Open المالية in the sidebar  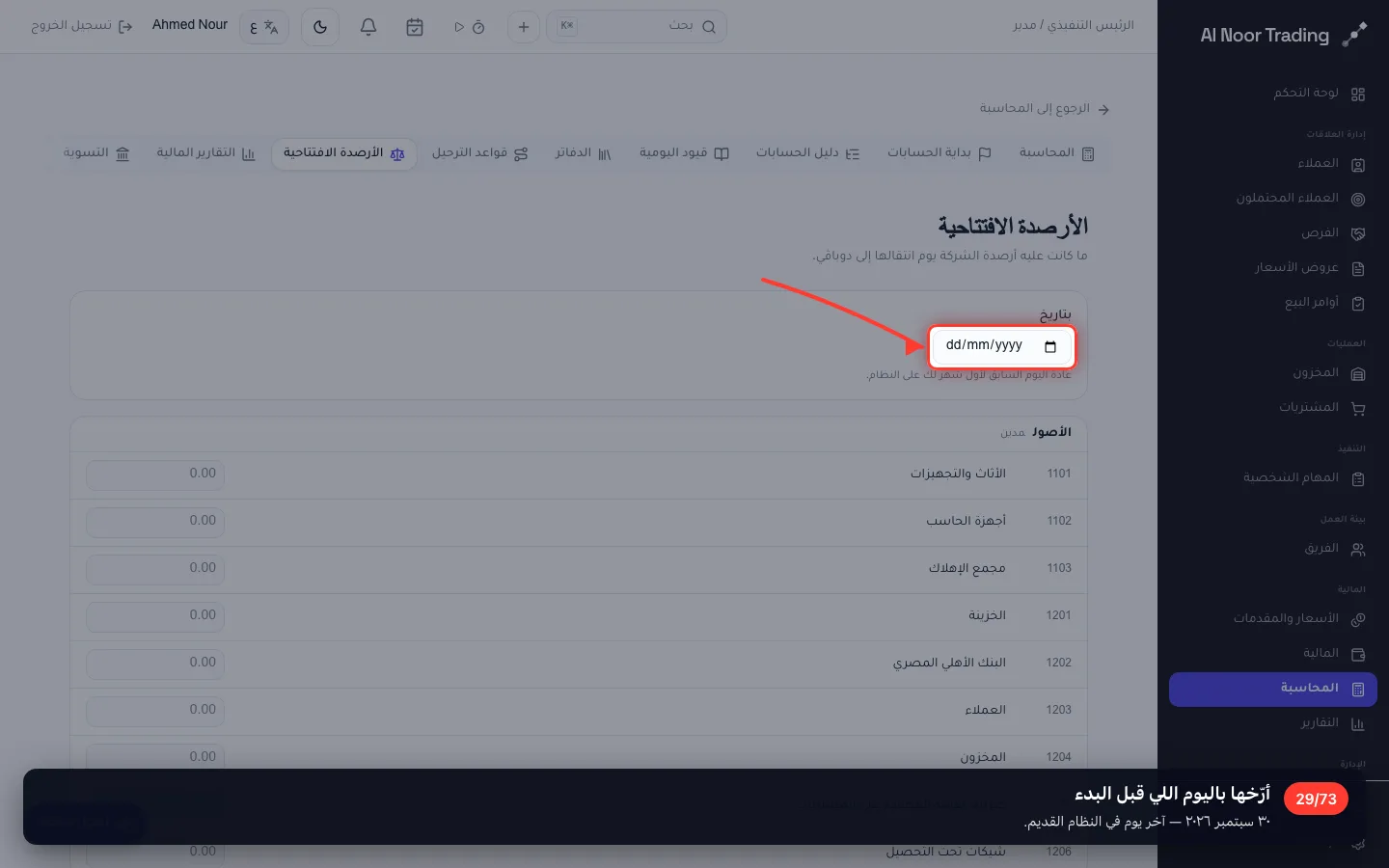(x=1273, y=654)
